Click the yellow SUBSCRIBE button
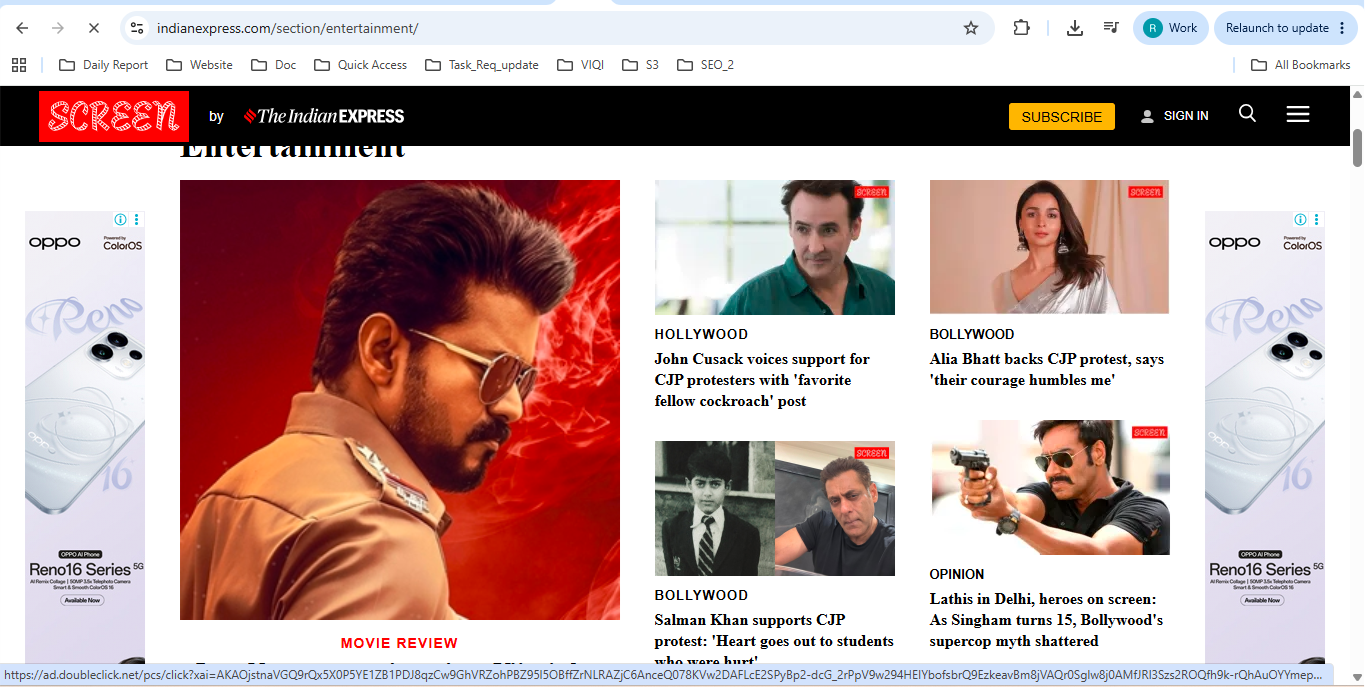 1061,116
